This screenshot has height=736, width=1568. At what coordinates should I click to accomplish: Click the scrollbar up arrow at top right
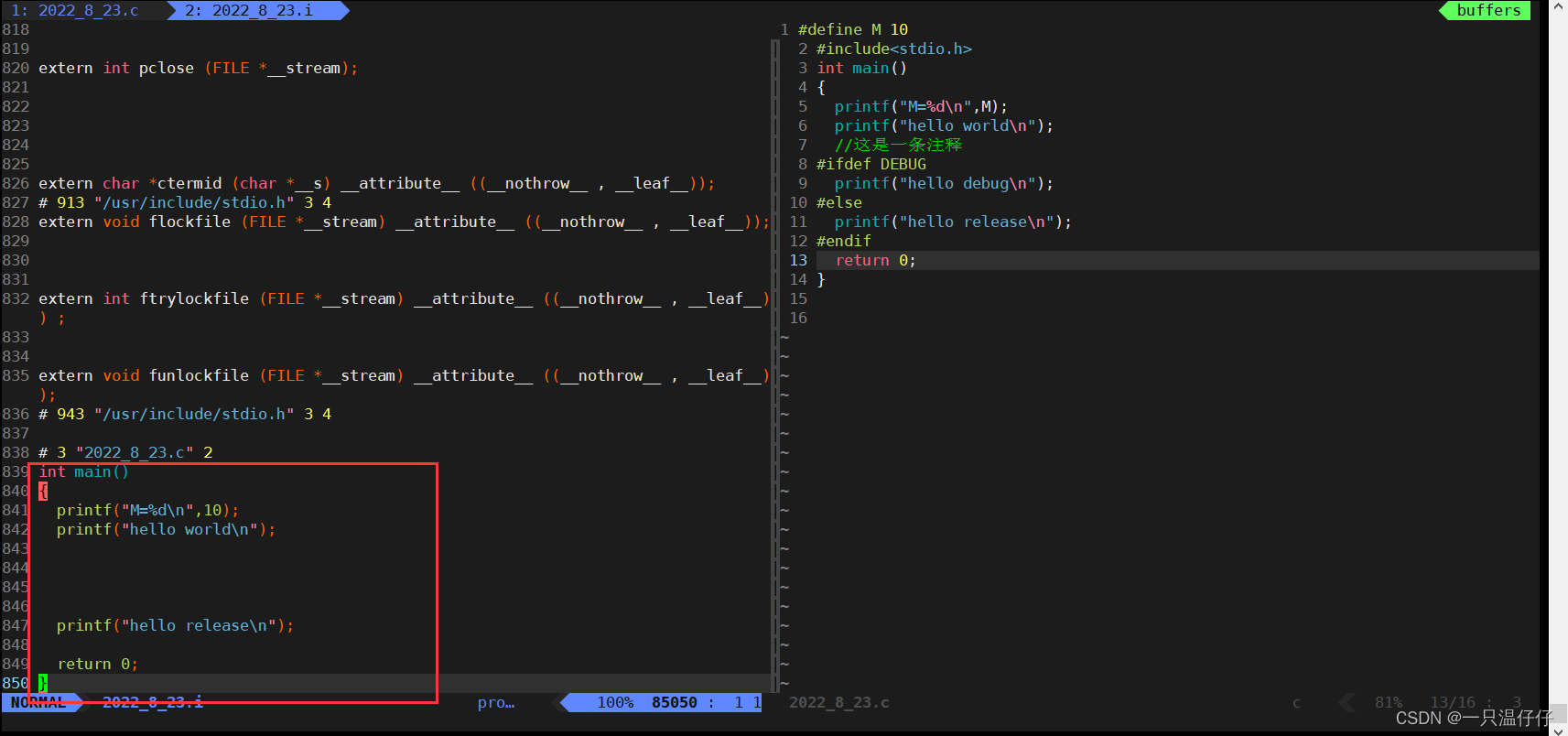click(1559, 5)
